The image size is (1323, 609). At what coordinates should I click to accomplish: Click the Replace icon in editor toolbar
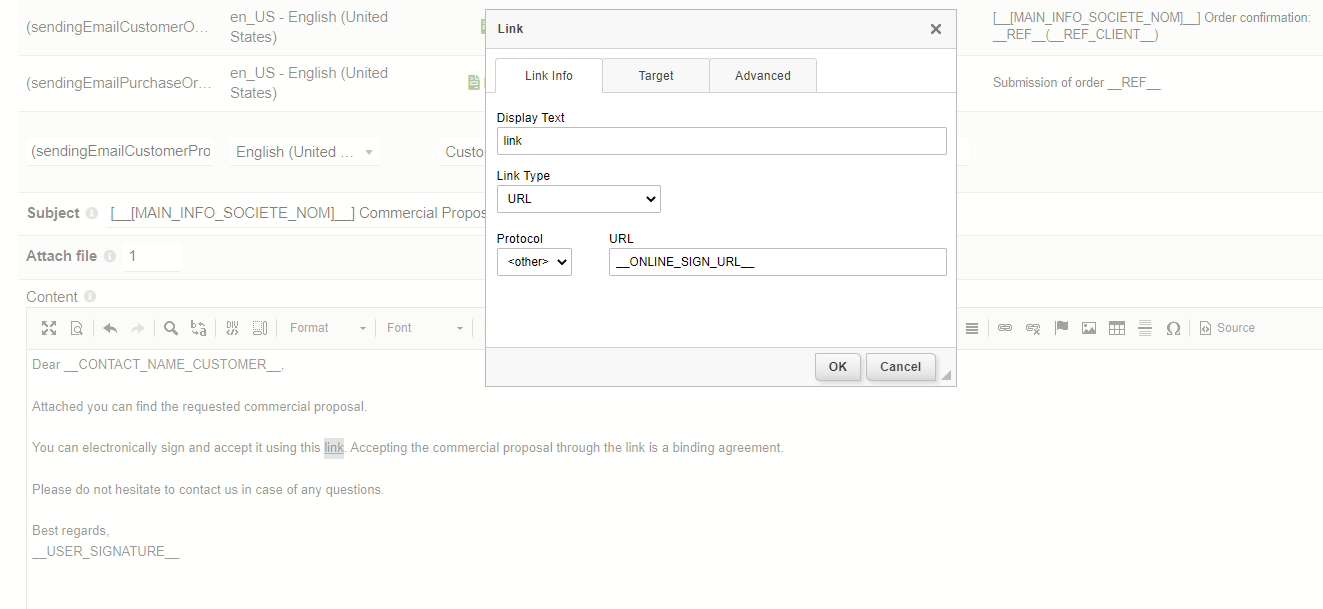point(198,328)
